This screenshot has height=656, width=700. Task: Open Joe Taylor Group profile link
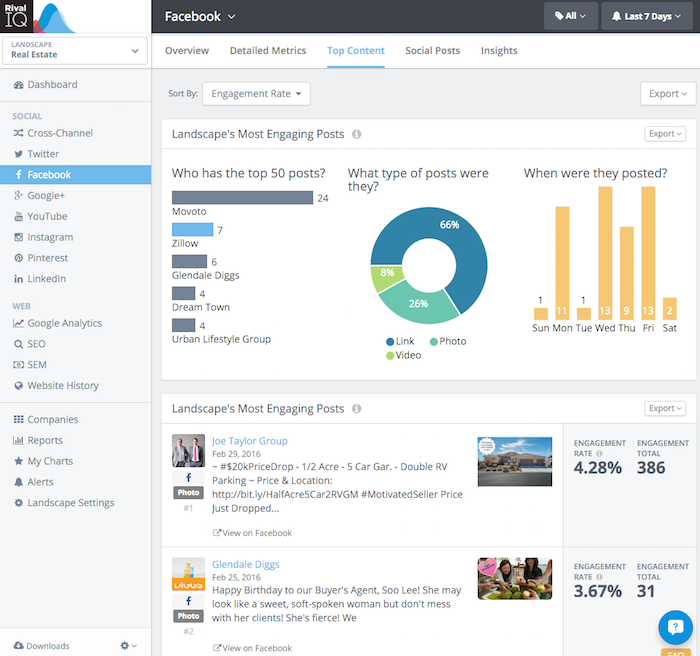point(250,441)
